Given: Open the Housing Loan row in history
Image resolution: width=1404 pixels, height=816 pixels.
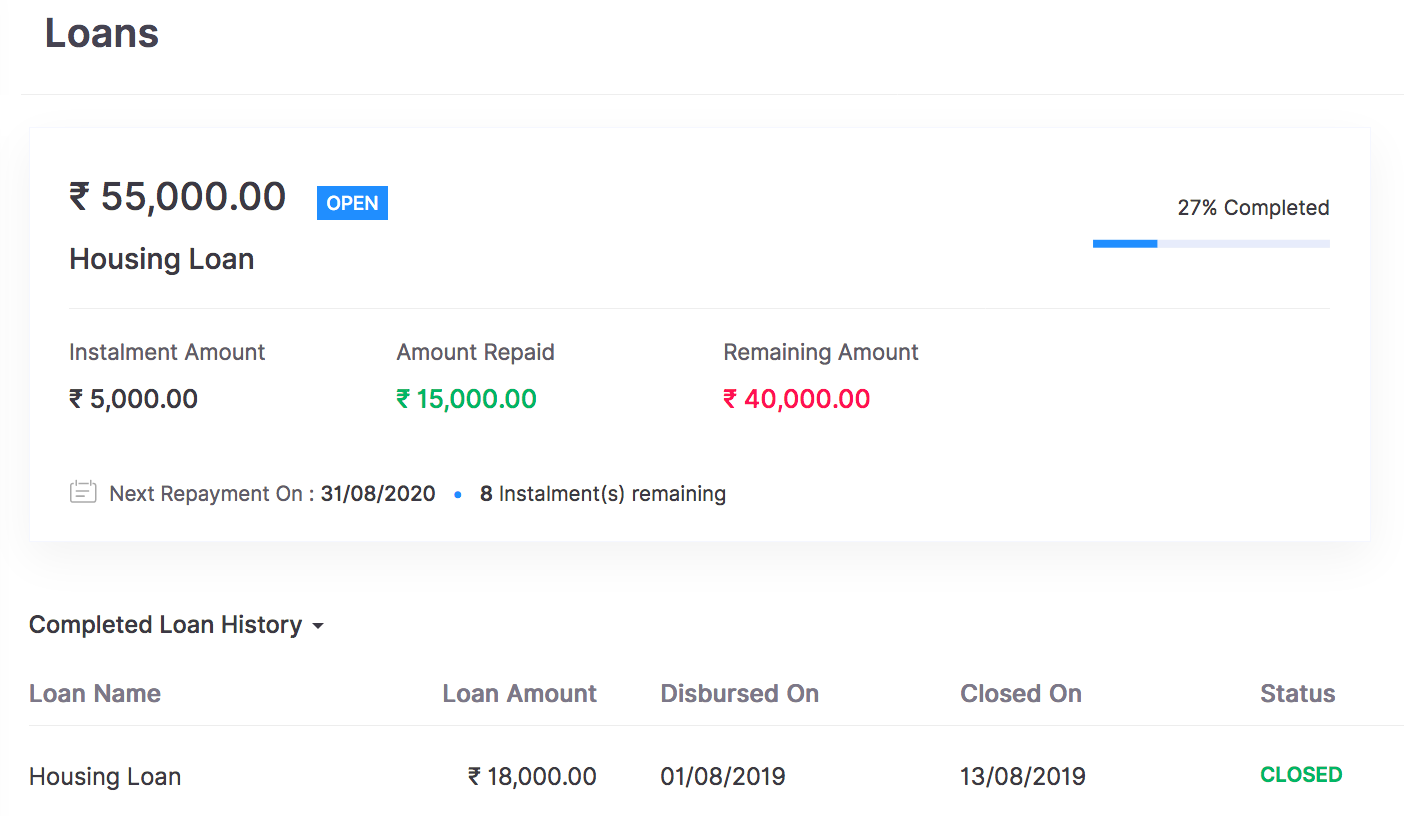Looking at the screenshot, I should [105, 777].
